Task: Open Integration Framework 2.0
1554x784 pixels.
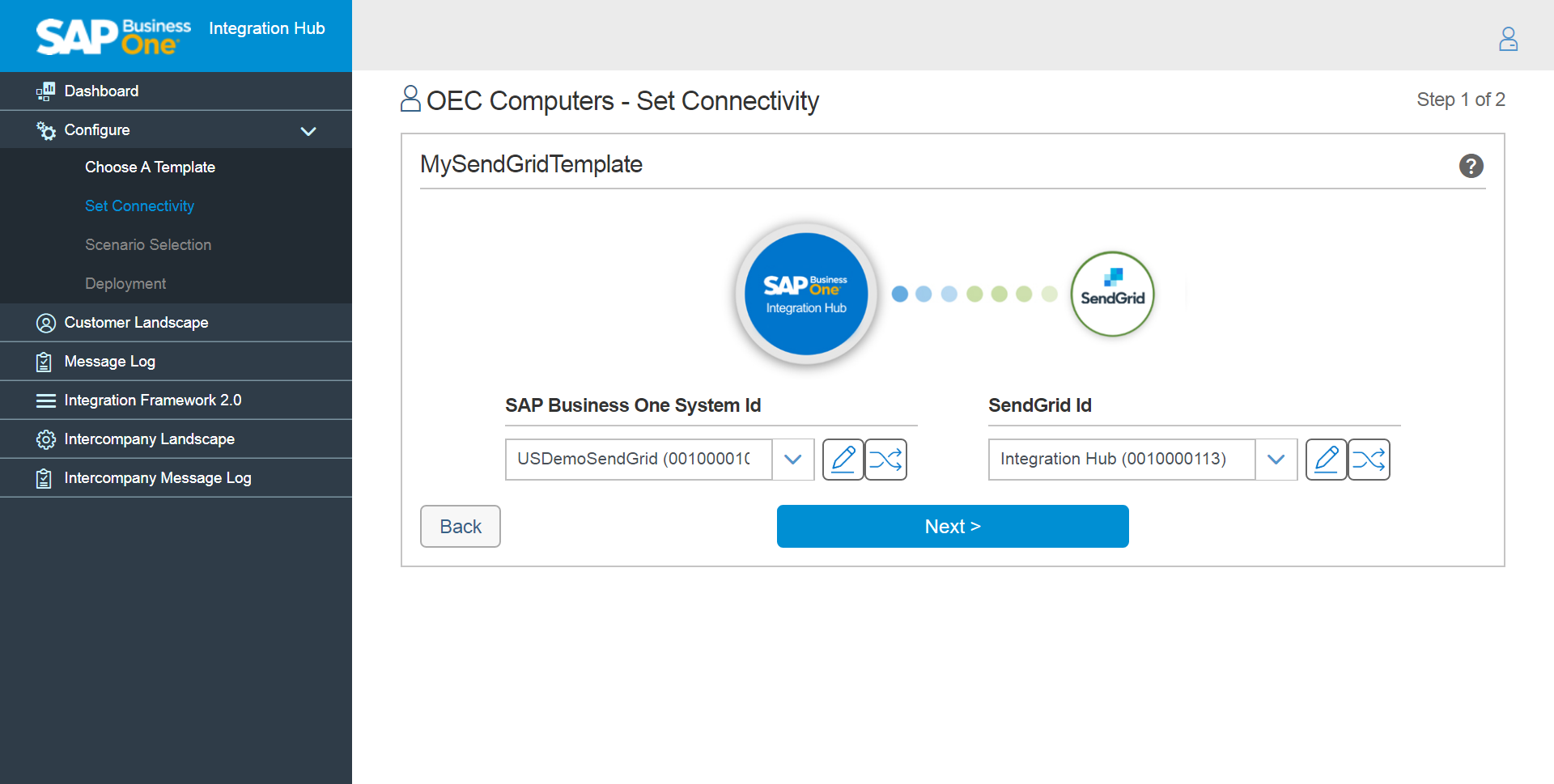Action: [x=152, y=400]
